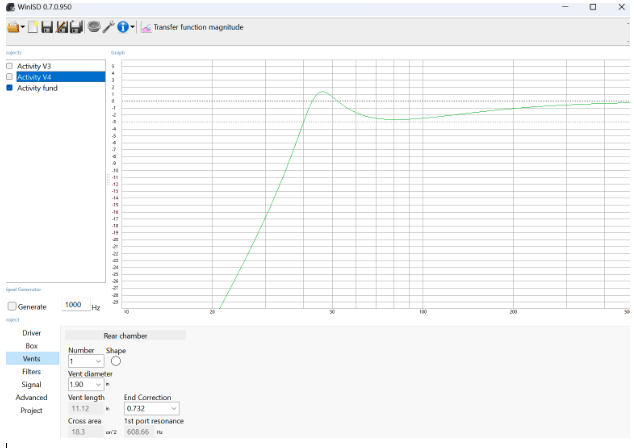Switch to the Box tab

(x=32, y=346)
